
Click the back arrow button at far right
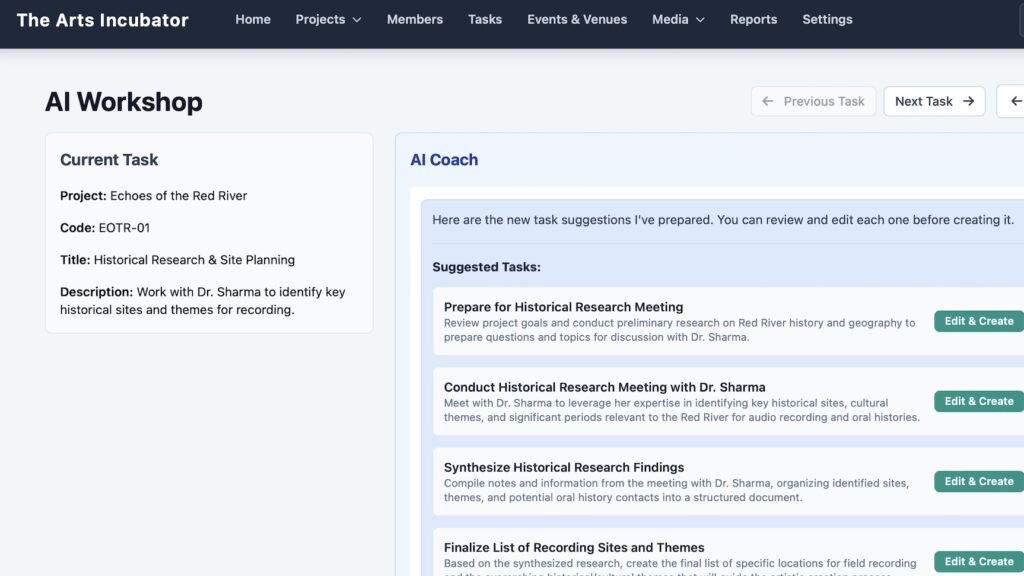(1015, 101)
